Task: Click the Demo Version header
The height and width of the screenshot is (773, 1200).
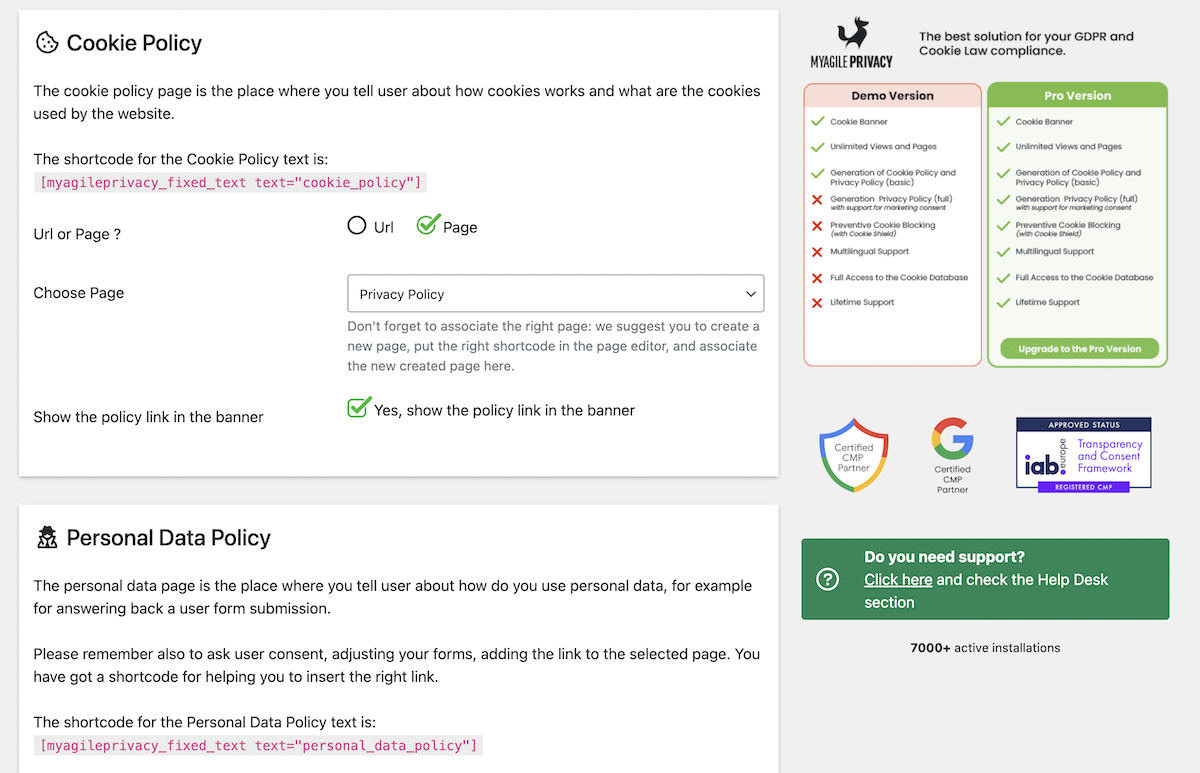Action: [x=892, y=96]
